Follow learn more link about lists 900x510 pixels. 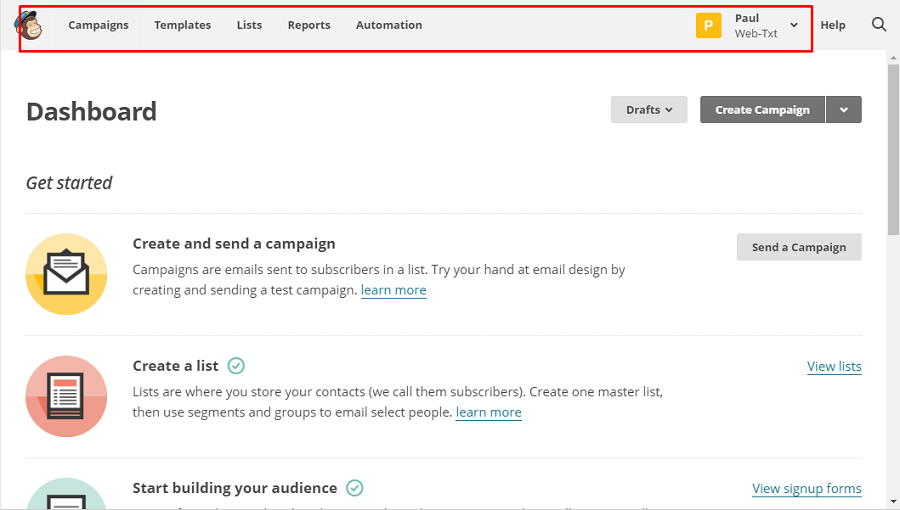pos(488,412)
